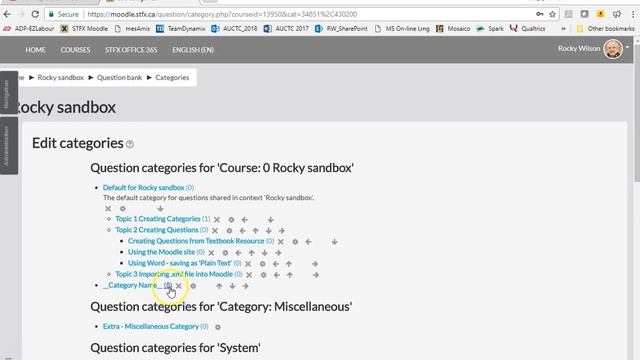640x360 pixels.
Task: Move '__Category Name__' down
Action: [232, 286]
